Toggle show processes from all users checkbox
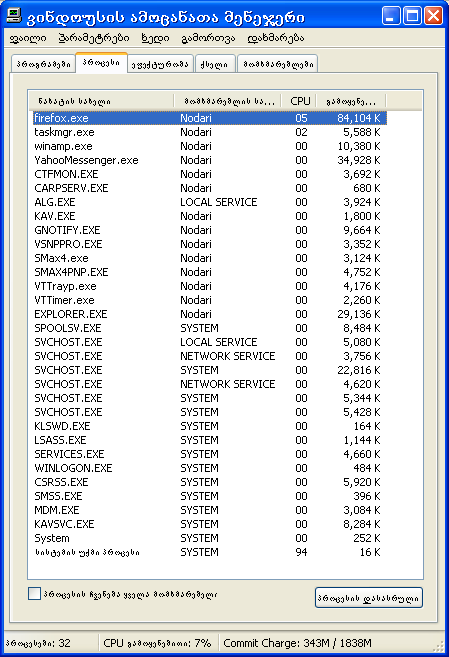The height and width of the screenshot is (657, 449). (34, 593)
